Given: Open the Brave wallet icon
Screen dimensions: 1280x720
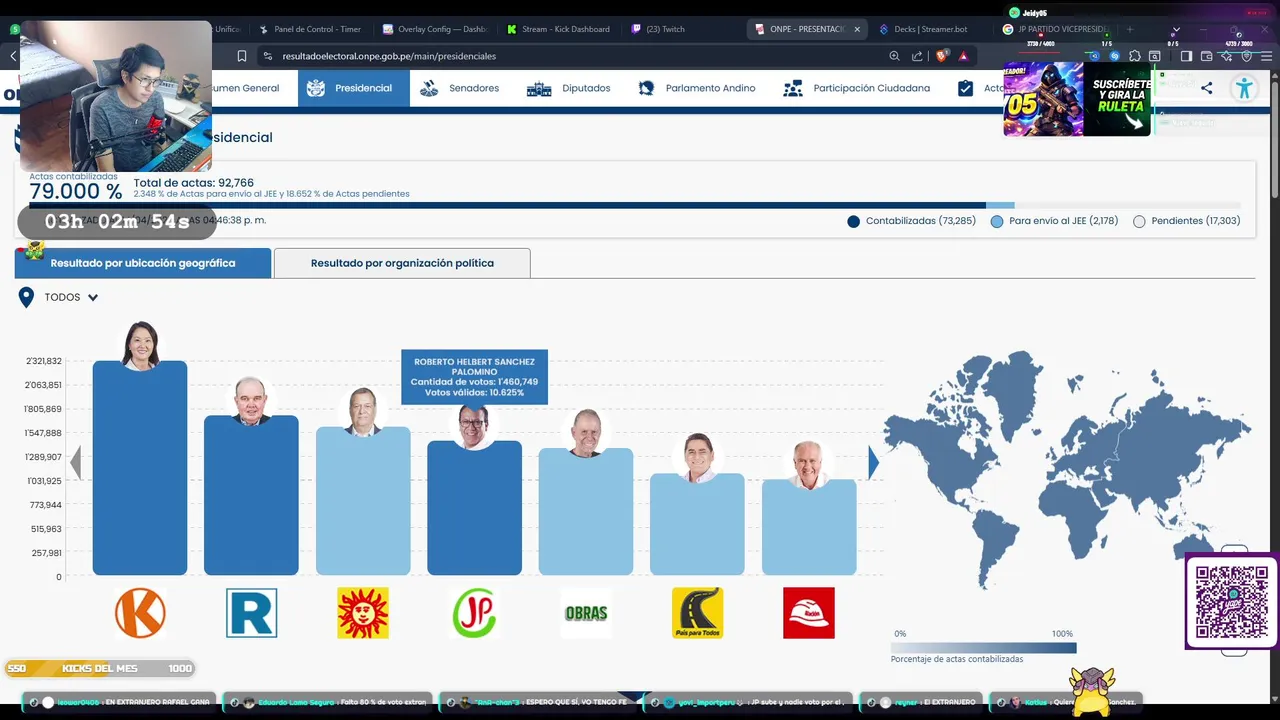Looking at the screenshot, I should pyautogui.click(x=1207, y=56).
